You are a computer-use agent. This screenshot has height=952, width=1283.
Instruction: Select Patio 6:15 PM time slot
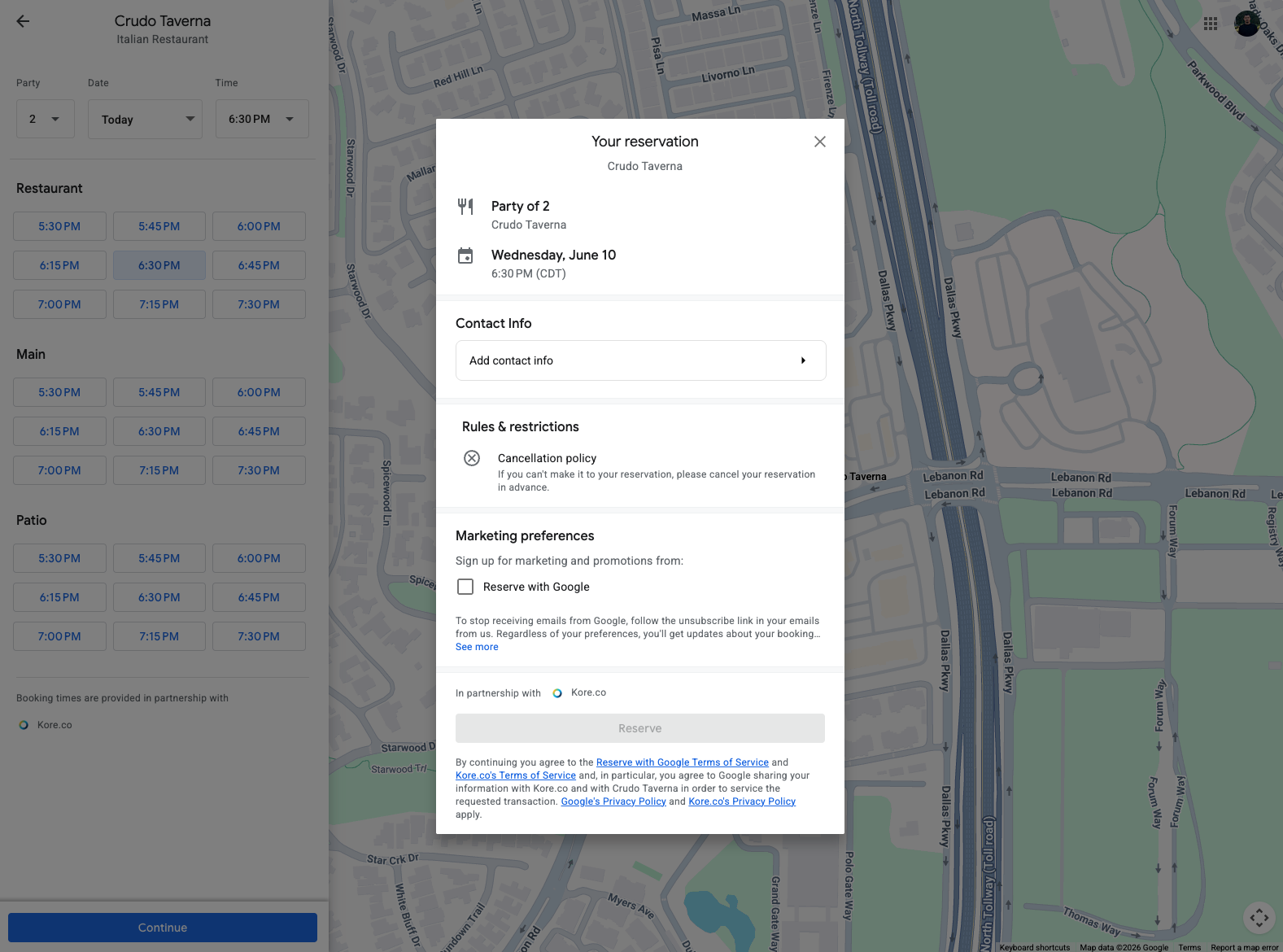[x=59, y=597]
